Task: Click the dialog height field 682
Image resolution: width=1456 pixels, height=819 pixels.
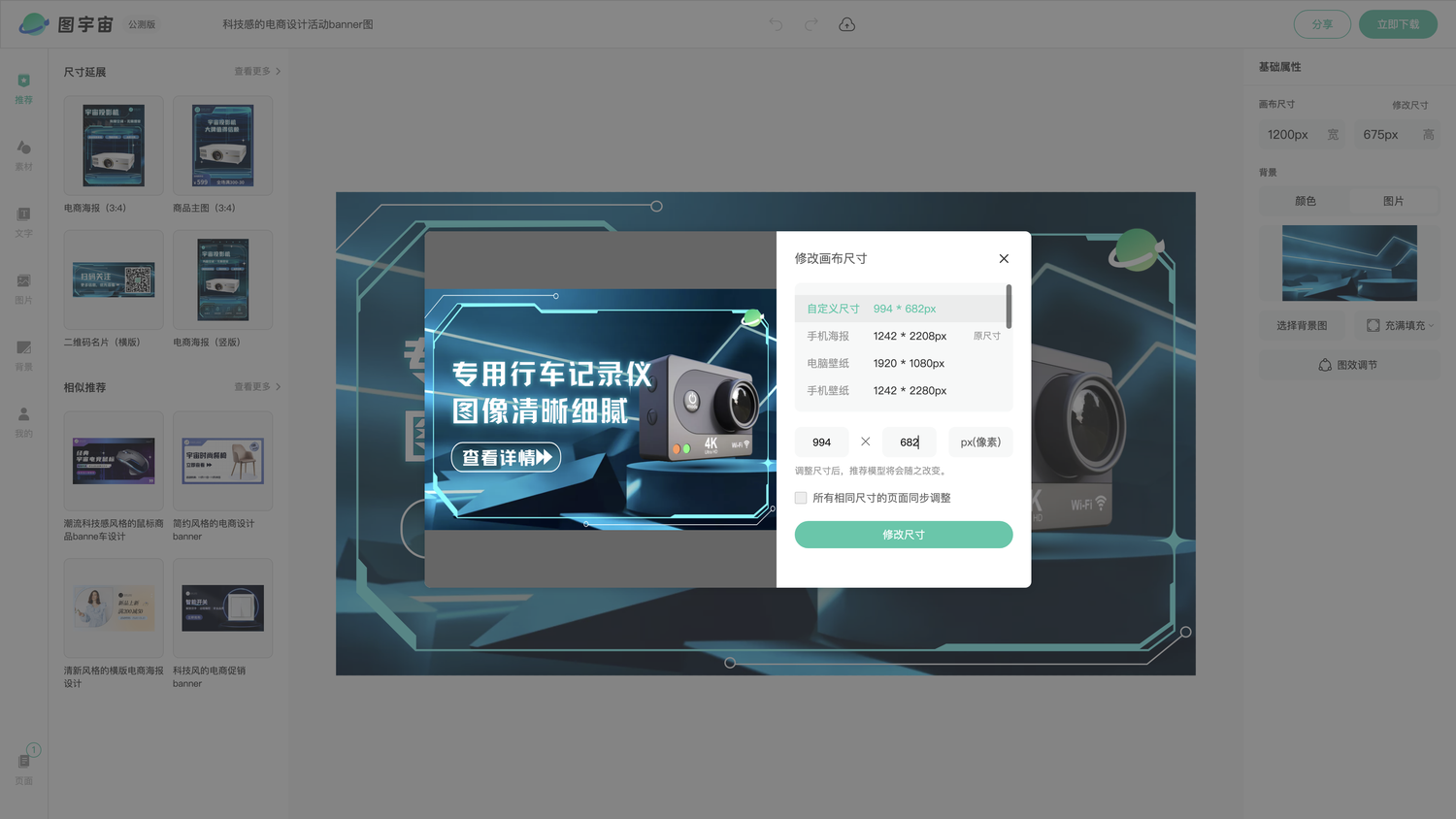Action: tap(910, 442)
